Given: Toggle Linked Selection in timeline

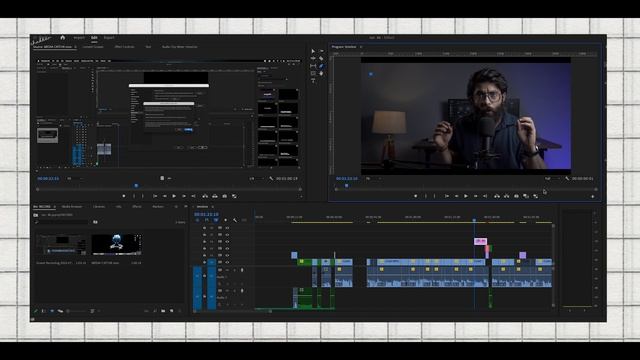Looking at the screenshot, I should point(216,220).
